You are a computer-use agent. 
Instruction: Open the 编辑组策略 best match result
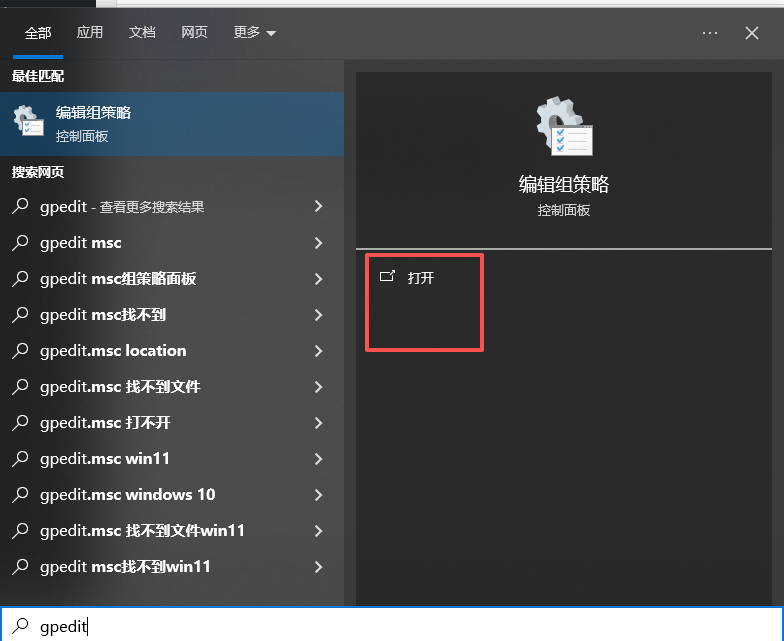tap(172, 124)
